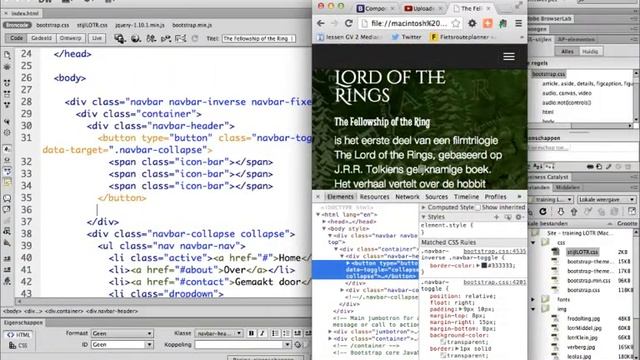Open the Lokale weergave dropdown

point(607,200)
